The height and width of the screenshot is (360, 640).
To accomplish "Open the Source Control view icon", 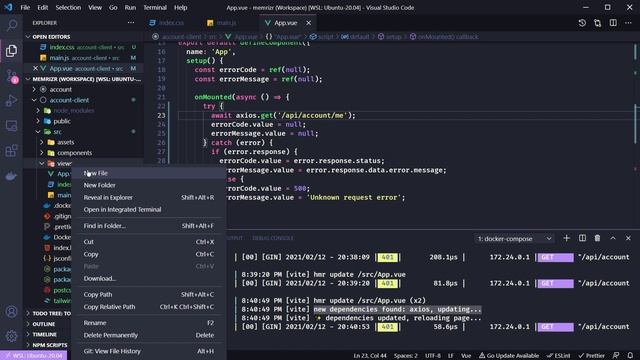I will tap(11, 76).
